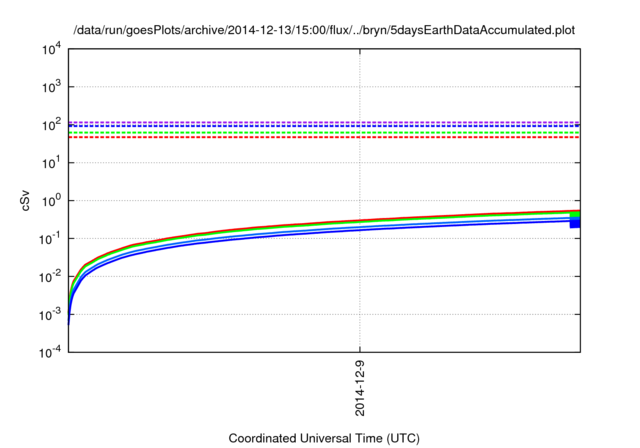This screenshot has height=448, width=640.
Task: Click the 10^-1 y-axis tick label
Action: click(x=50, y=239)
